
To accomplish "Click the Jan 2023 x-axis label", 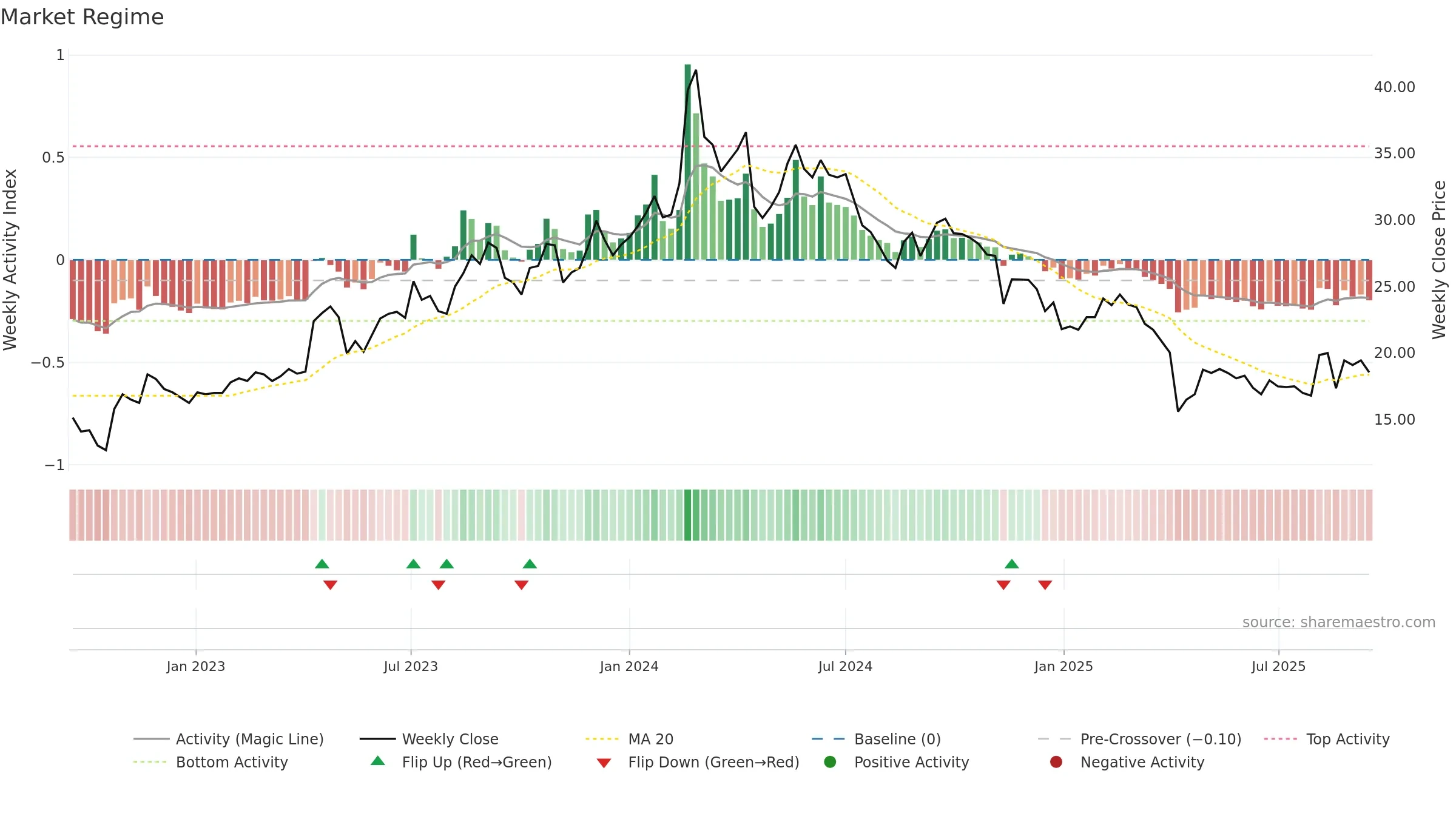I will click(x=196, y=667).
